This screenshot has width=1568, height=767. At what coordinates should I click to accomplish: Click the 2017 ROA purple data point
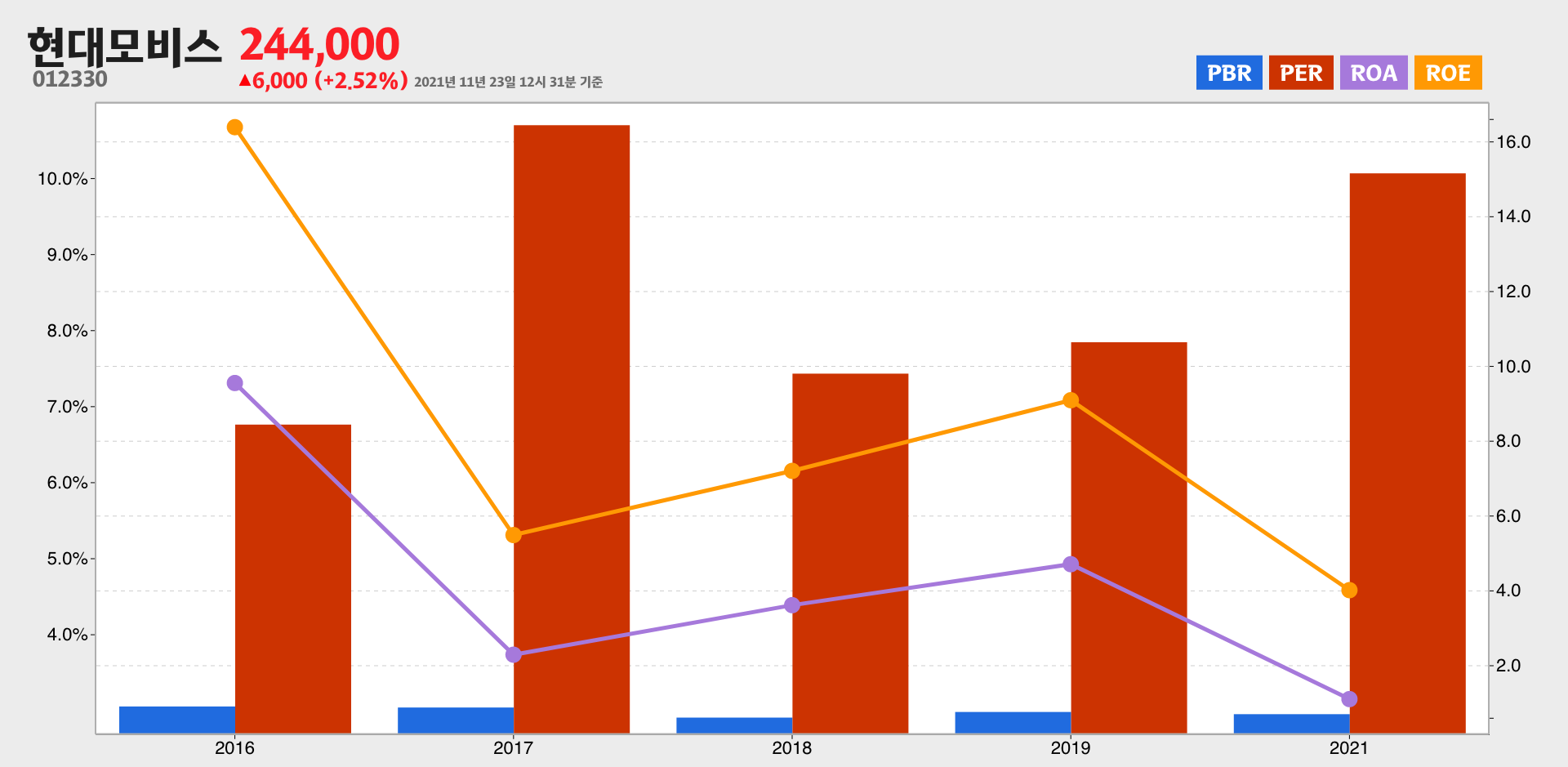tap(514, 654)
